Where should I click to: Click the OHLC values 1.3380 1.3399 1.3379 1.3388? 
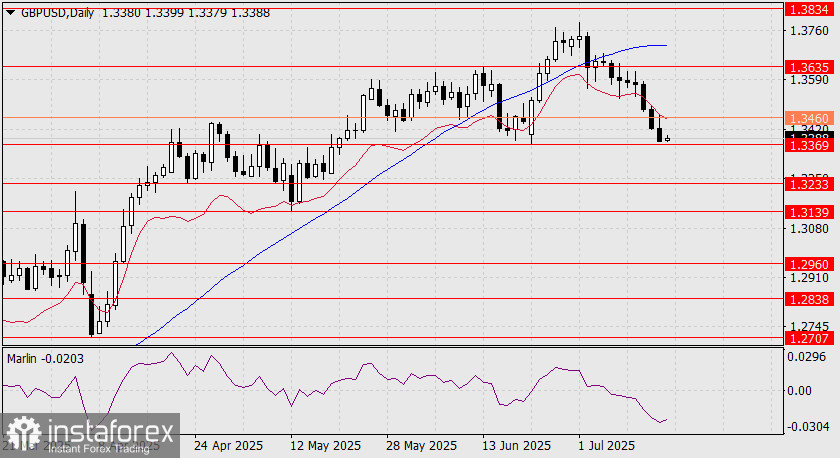[185, 13]
